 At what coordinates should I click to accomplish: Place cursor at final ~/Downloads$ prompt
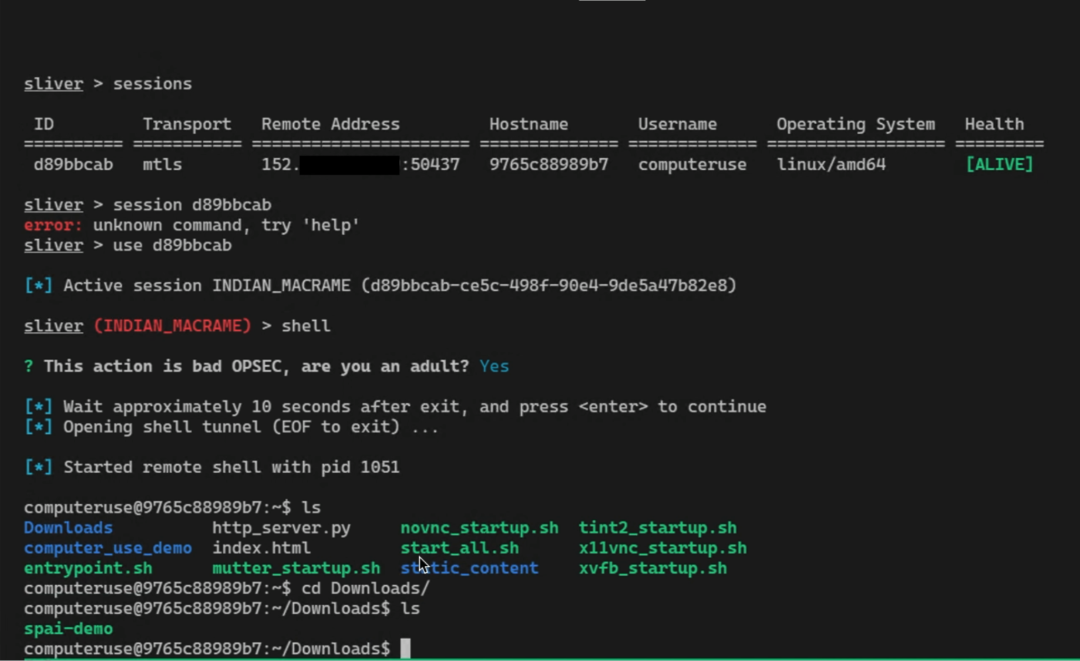tap(405, 649)
